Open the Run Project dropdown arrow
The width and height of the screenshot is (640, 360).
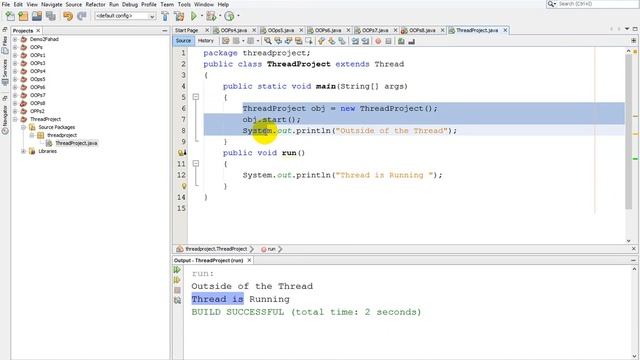(x=202, y=16)
